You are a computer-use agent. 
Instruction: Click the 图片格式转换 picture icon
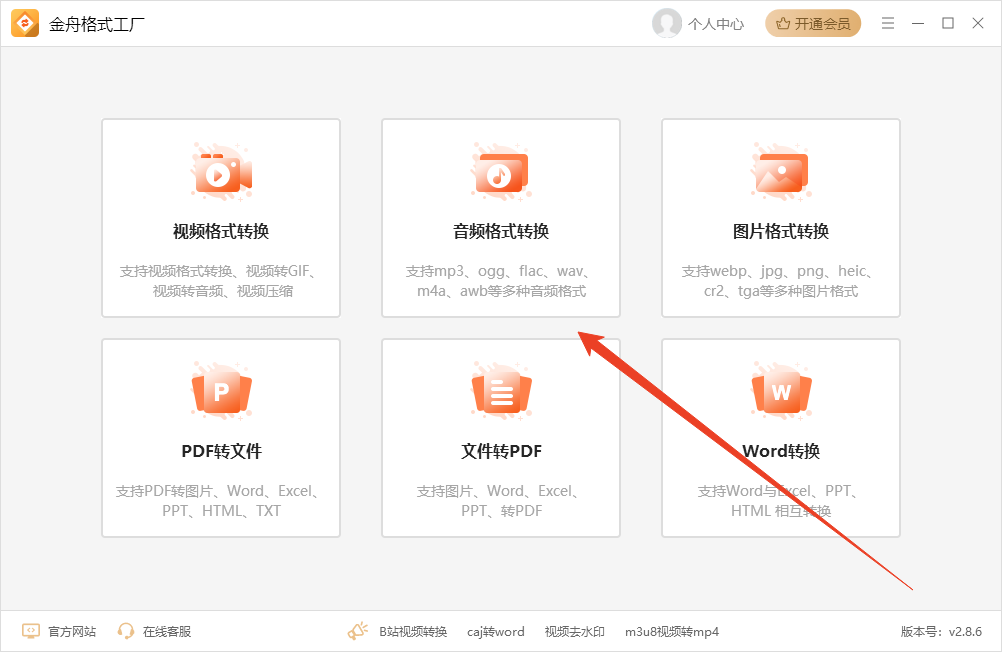point(780,173)
